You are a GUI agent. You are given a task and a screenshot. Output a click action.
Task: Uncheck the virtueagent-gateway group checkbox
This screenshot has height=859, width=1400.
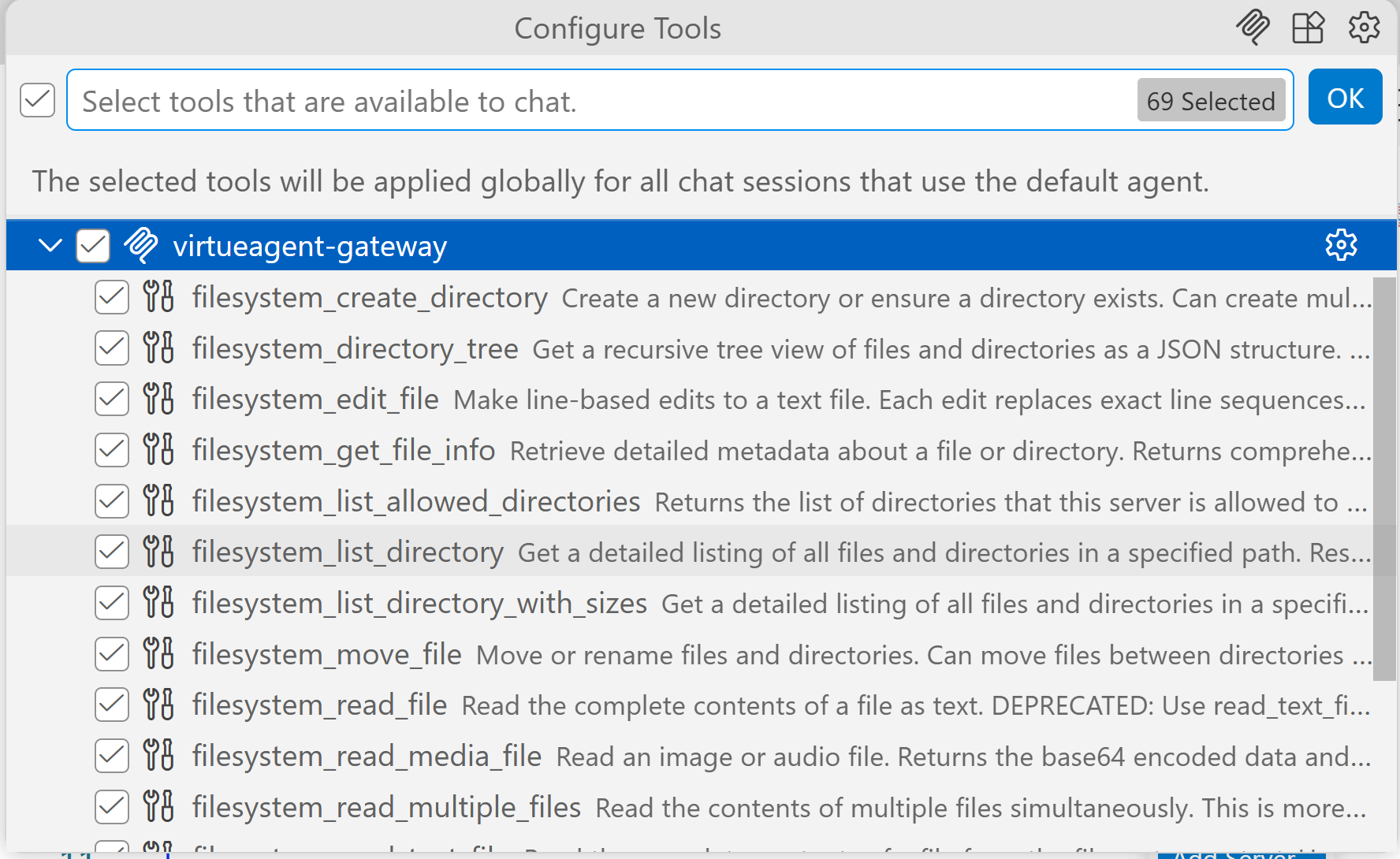pos(93,245)
